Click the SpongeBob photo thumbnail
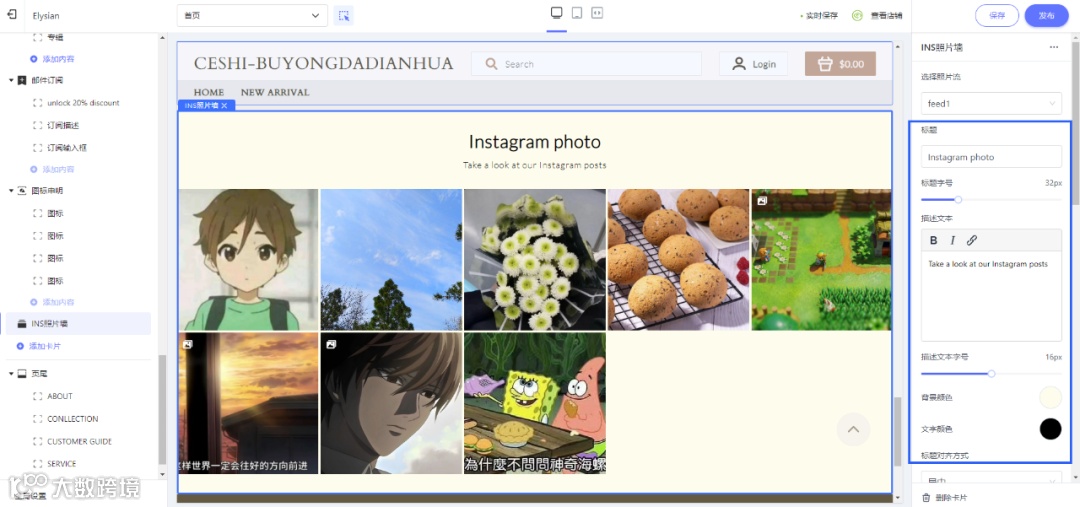The height and width of the screenshot is (507, 1080). (534, 403)
